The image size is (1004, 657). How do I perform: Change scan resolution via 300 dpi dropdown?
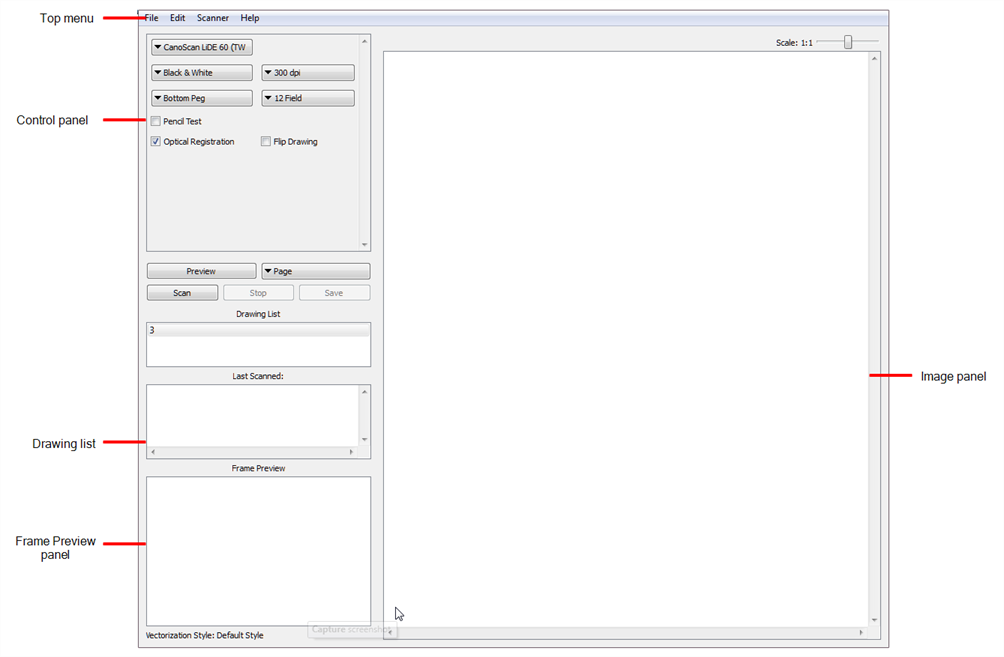(x=307, y=72)
